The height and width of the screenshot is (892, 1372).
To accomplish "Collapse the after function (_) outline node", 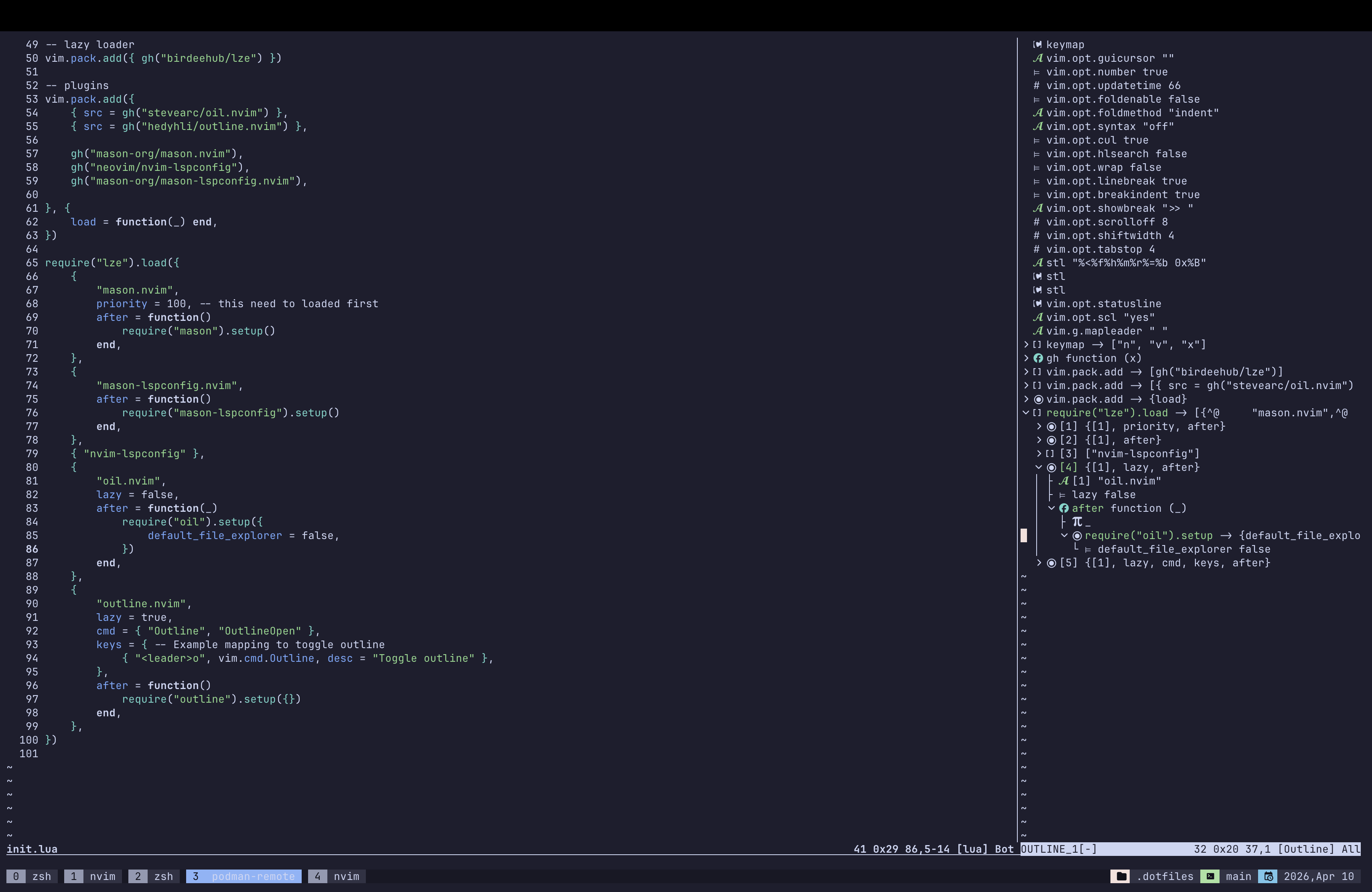I will [1051, 508].
